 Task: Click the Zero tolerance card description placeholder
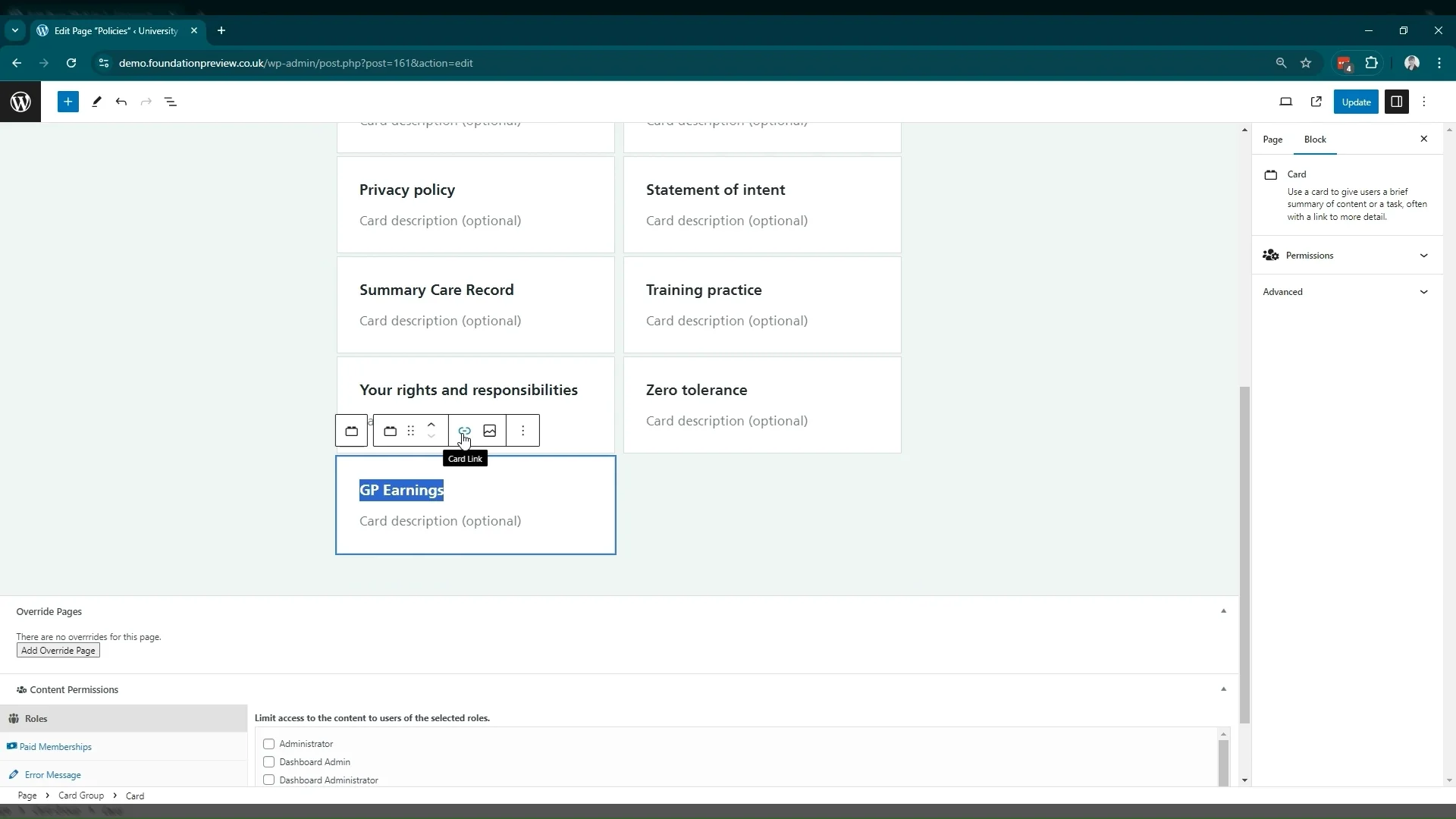(x=726, y=421)
